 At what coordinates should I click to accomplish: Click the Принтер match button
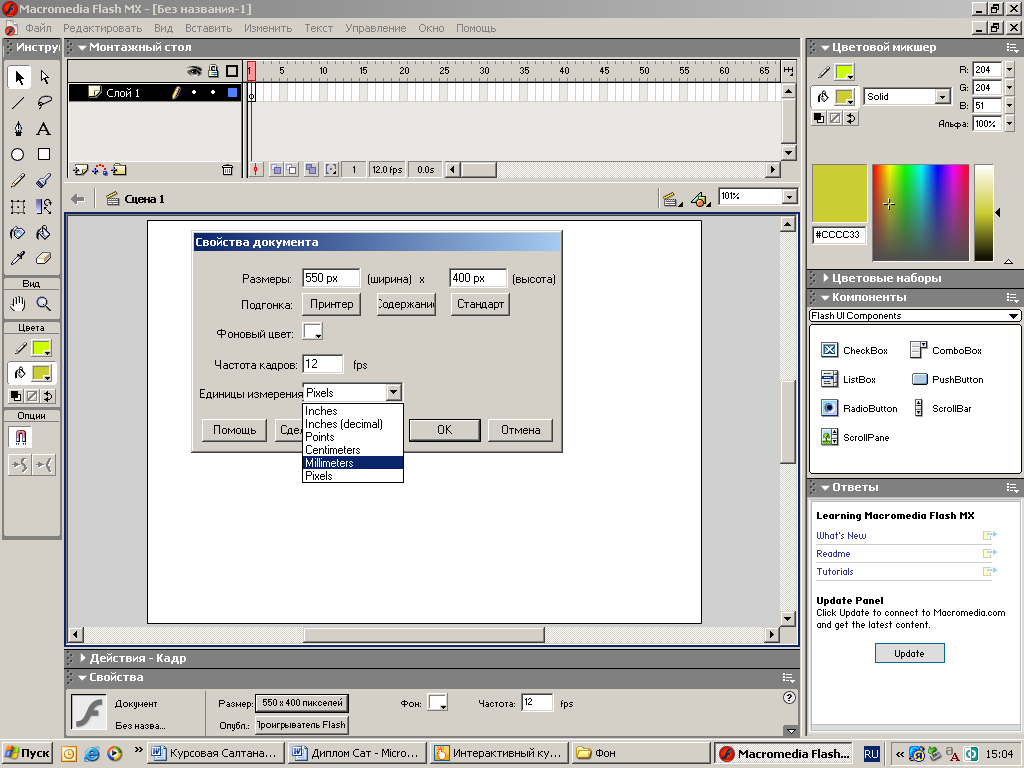(332, 304)
